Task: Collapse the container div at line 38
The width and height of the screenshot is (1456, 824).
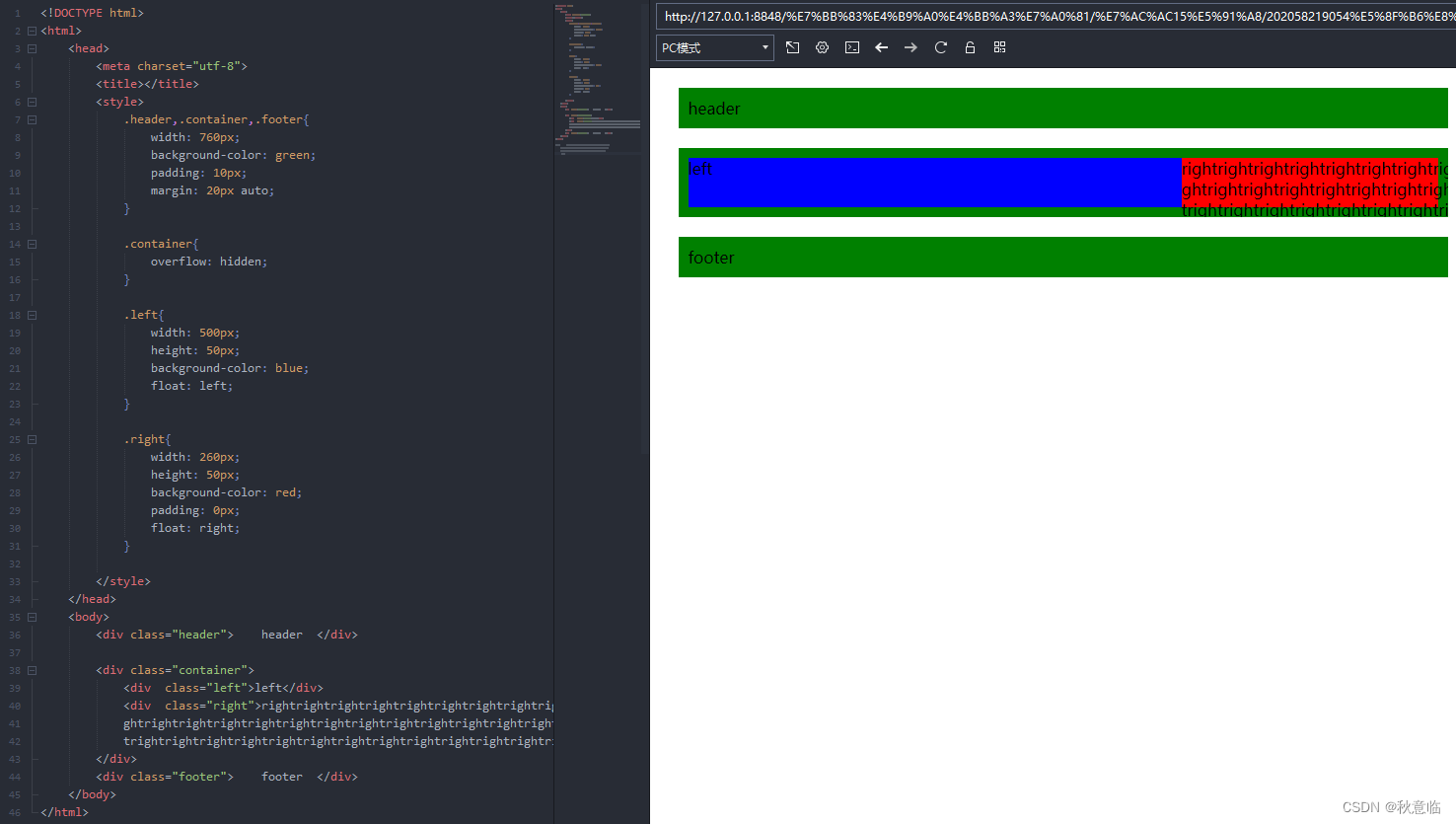Action: pyautogui.click(x=32, y=670)
